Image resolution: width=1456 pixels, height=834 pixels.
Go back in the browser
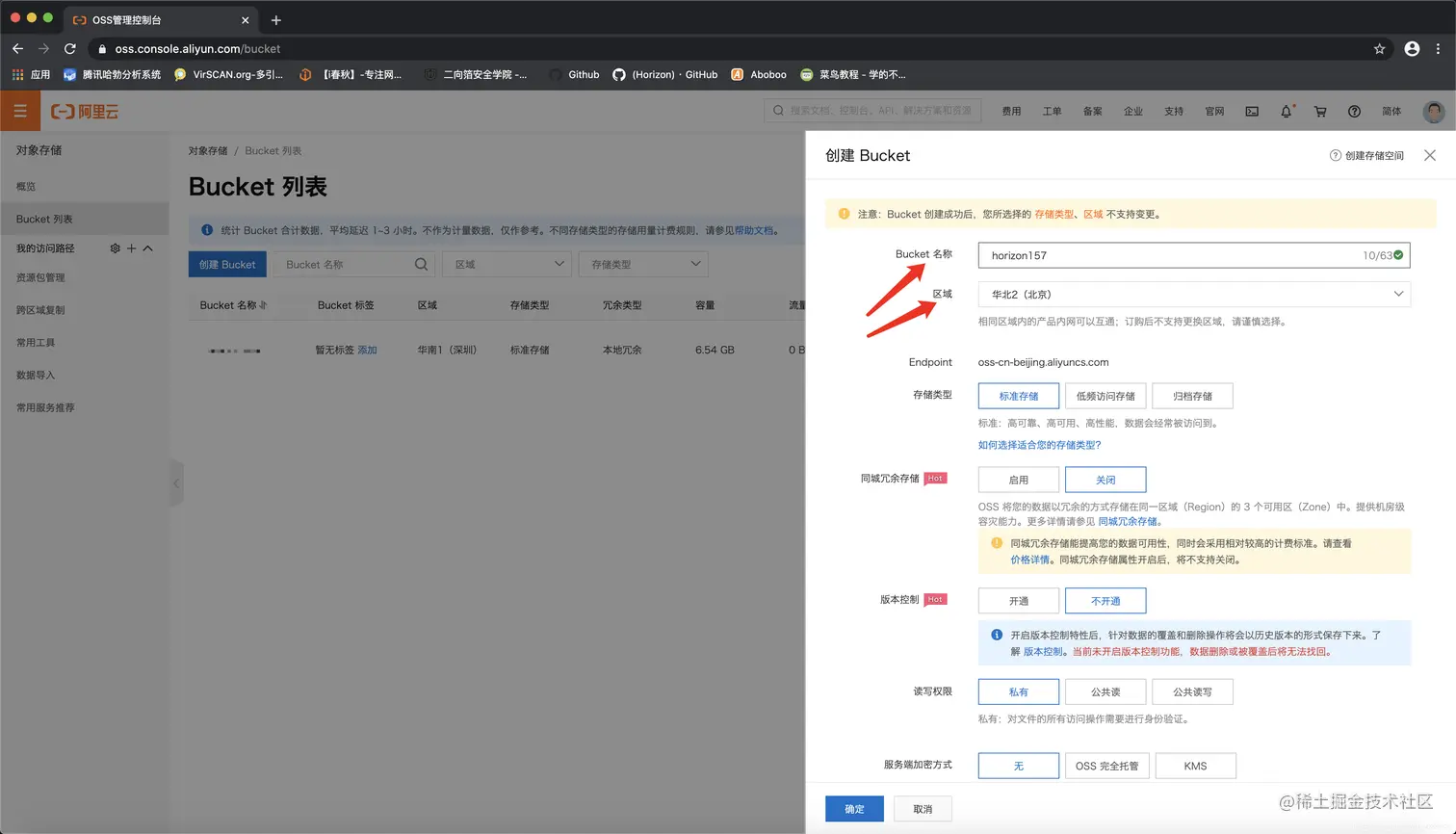17,48
